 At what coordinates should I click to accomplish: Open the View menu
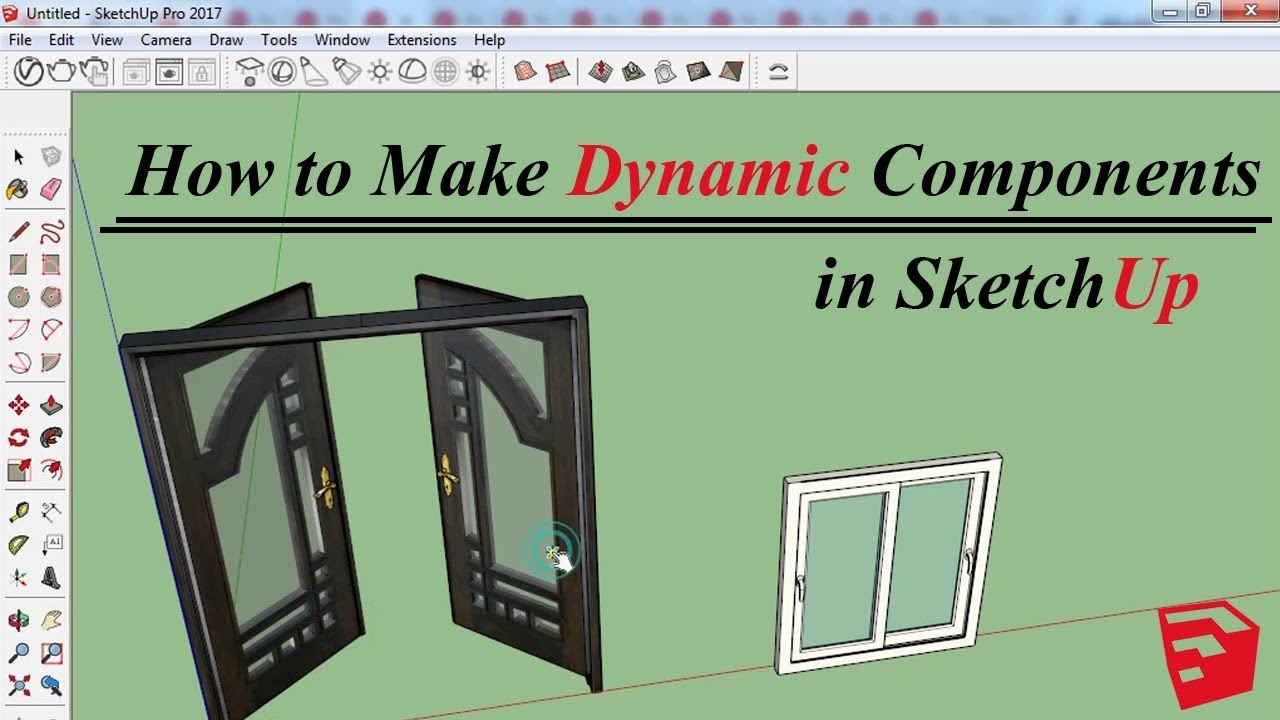click(x=107, y=40)
